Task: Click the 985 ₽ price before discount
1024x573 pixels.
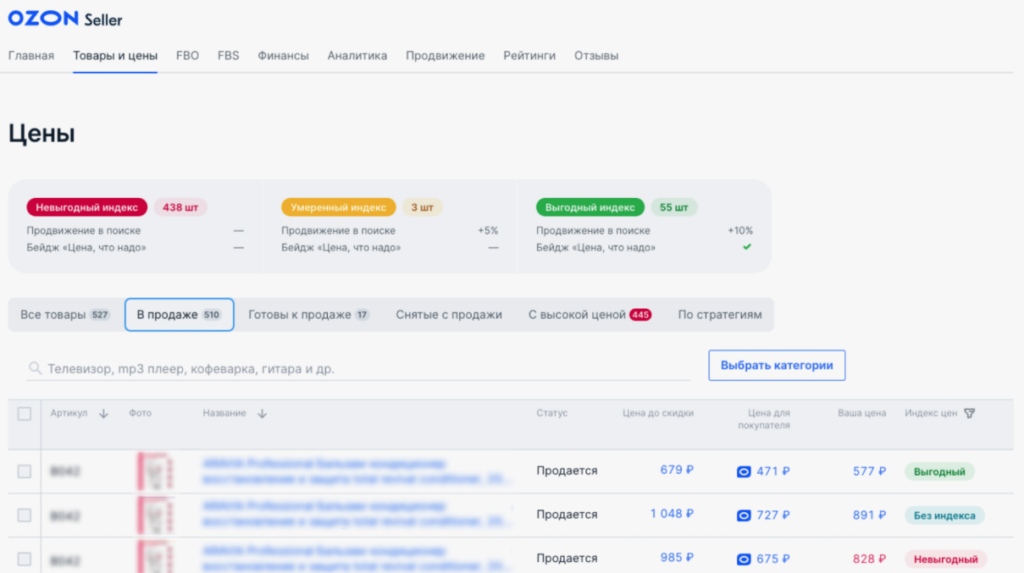Action: (x=677, y=557)
